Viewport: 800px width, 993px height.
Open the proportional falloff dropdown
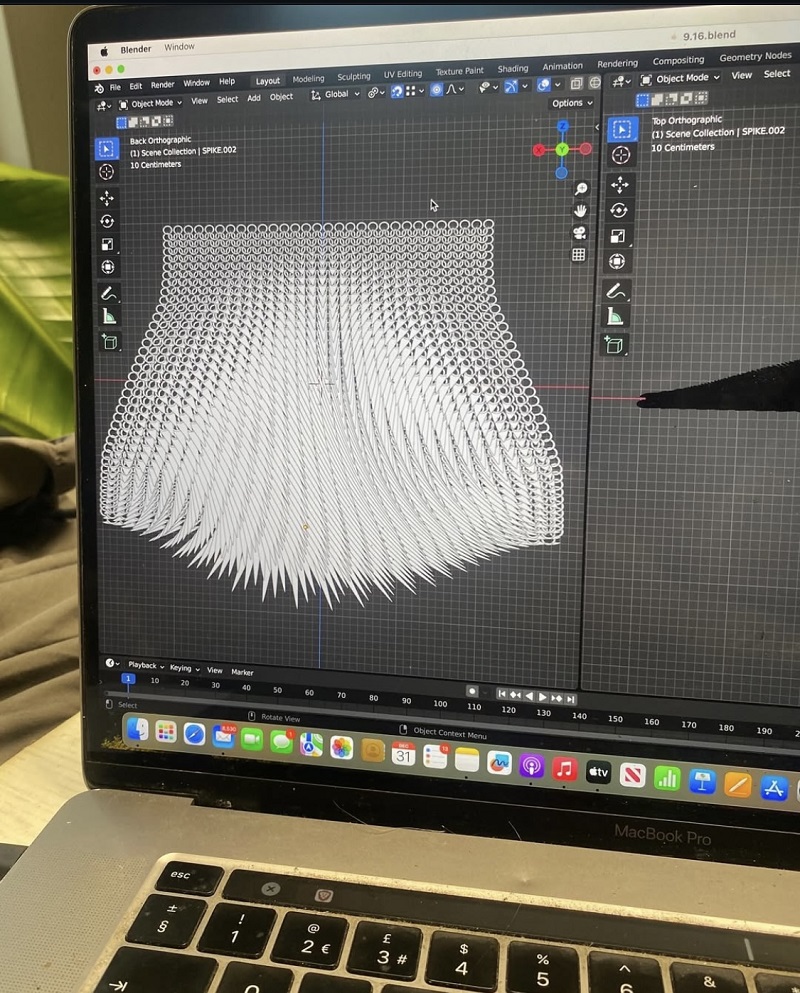click(455, 89)
